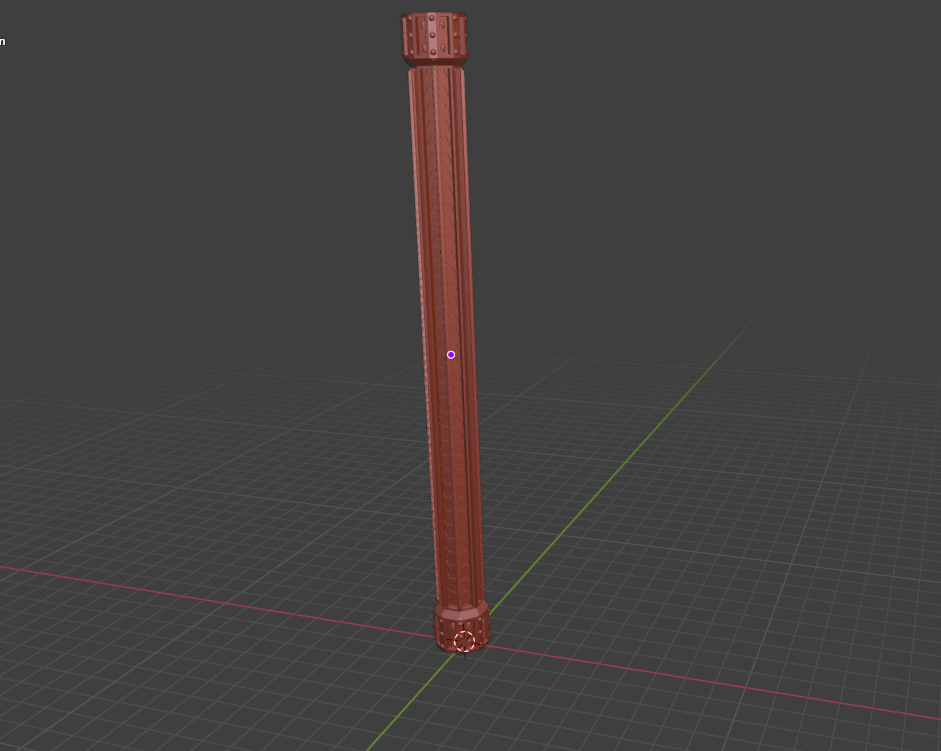Select the studded top cap of the column
Image resolution: width=941 pixels, height=751 pixels.
pyautogui.click(x=434, y=39)
